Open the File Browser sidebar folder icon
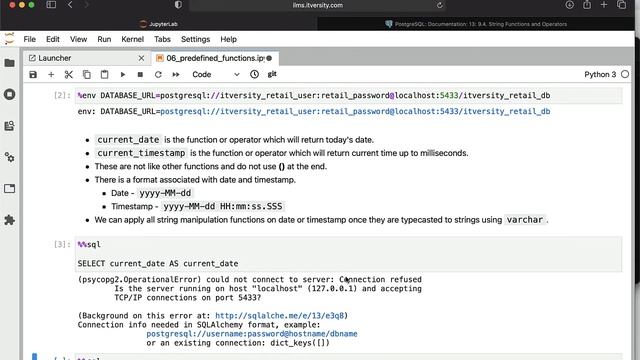The image size is (640, 360). click(x=9, y=63)
